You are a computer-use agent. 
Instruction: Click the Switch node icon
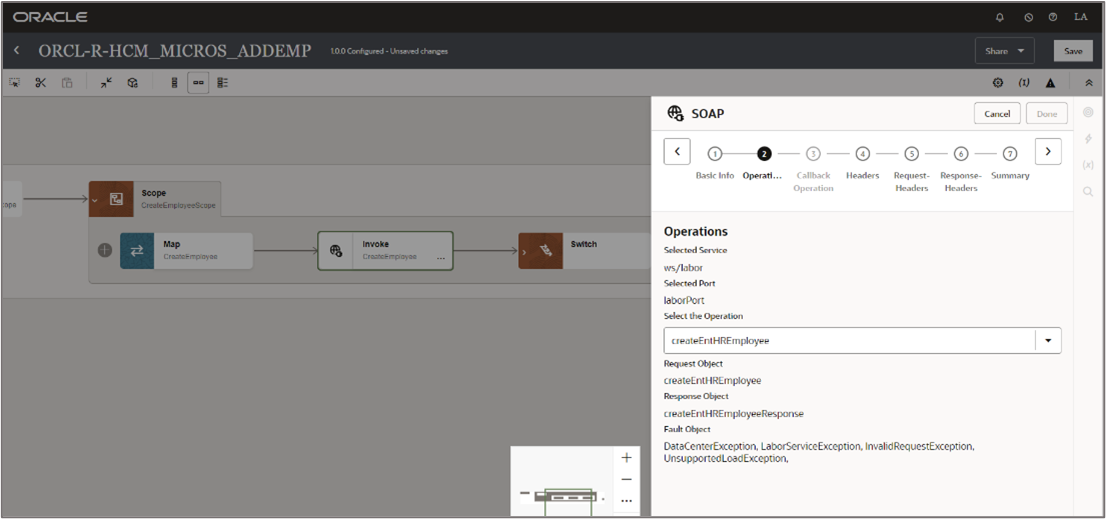[x=545, y=250]
